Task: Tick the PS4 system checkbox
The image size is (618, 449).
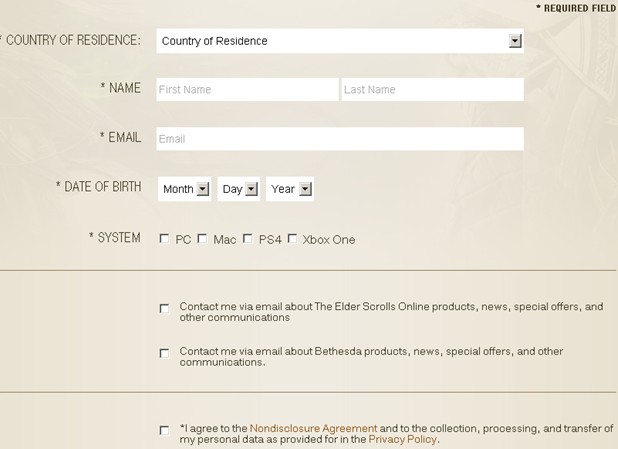Action: pos(248,239)
